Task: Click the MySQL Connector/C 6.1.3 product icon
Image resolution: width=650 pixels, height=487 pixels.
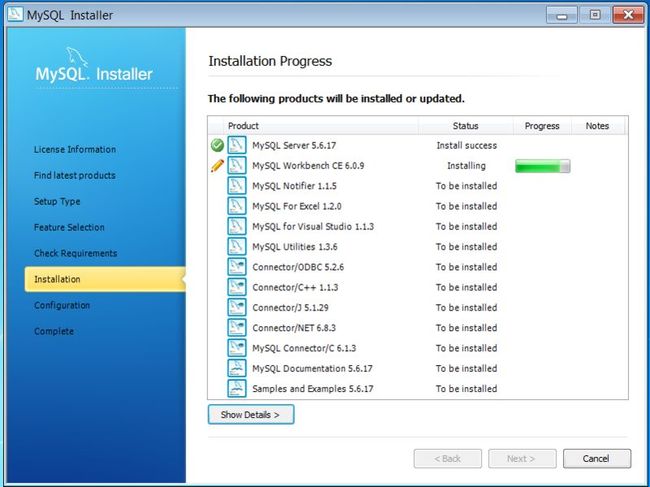Action: point(237,348)
